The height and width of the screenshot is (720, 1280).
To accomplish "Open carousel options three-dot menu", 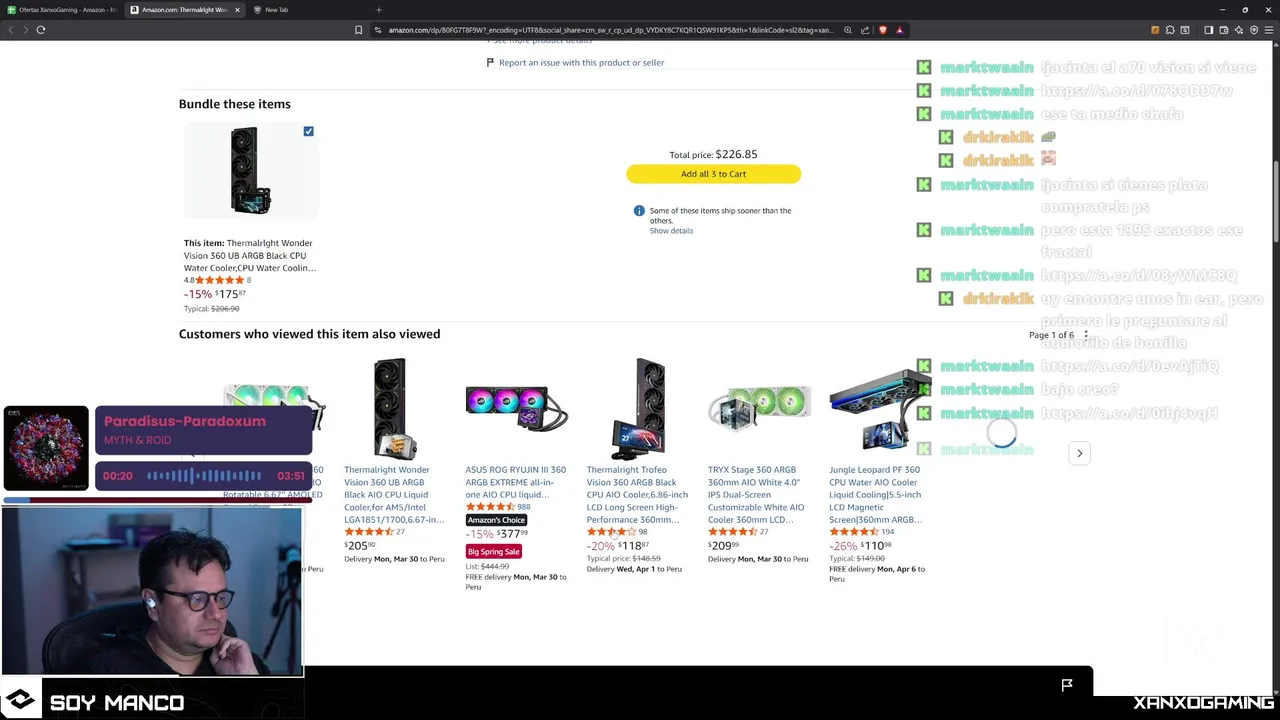I will point(1086,335).
